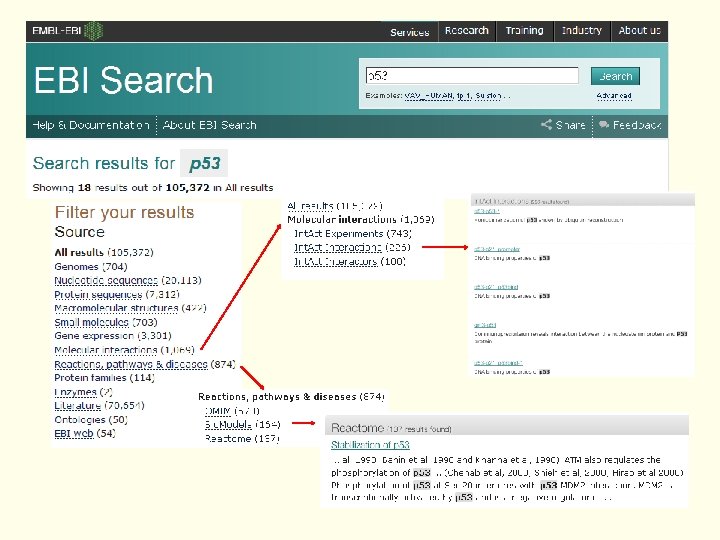This screenshot has height=540, width=720.
Task: Open the Services tab
Action: coord(410,32)
